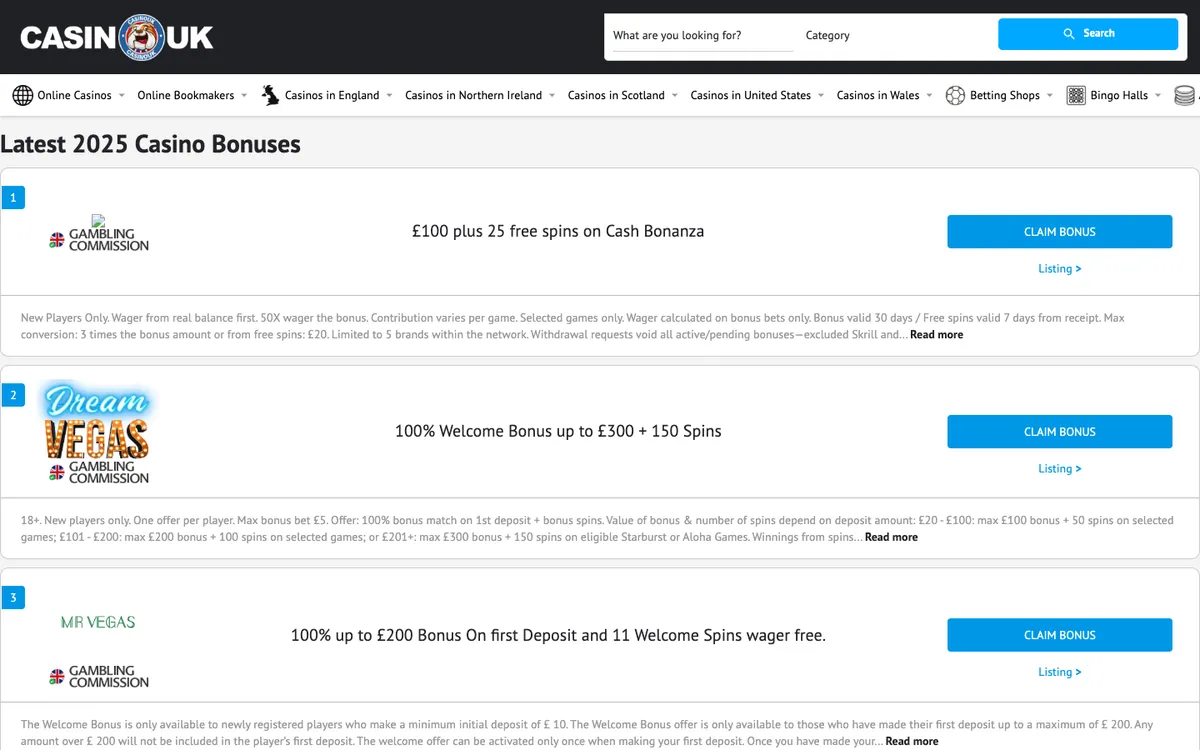Click '100% up to £200 Bonus On first Deposit' title
Image resolution: width=1200 pixels, height=750 pixels.
558,635
